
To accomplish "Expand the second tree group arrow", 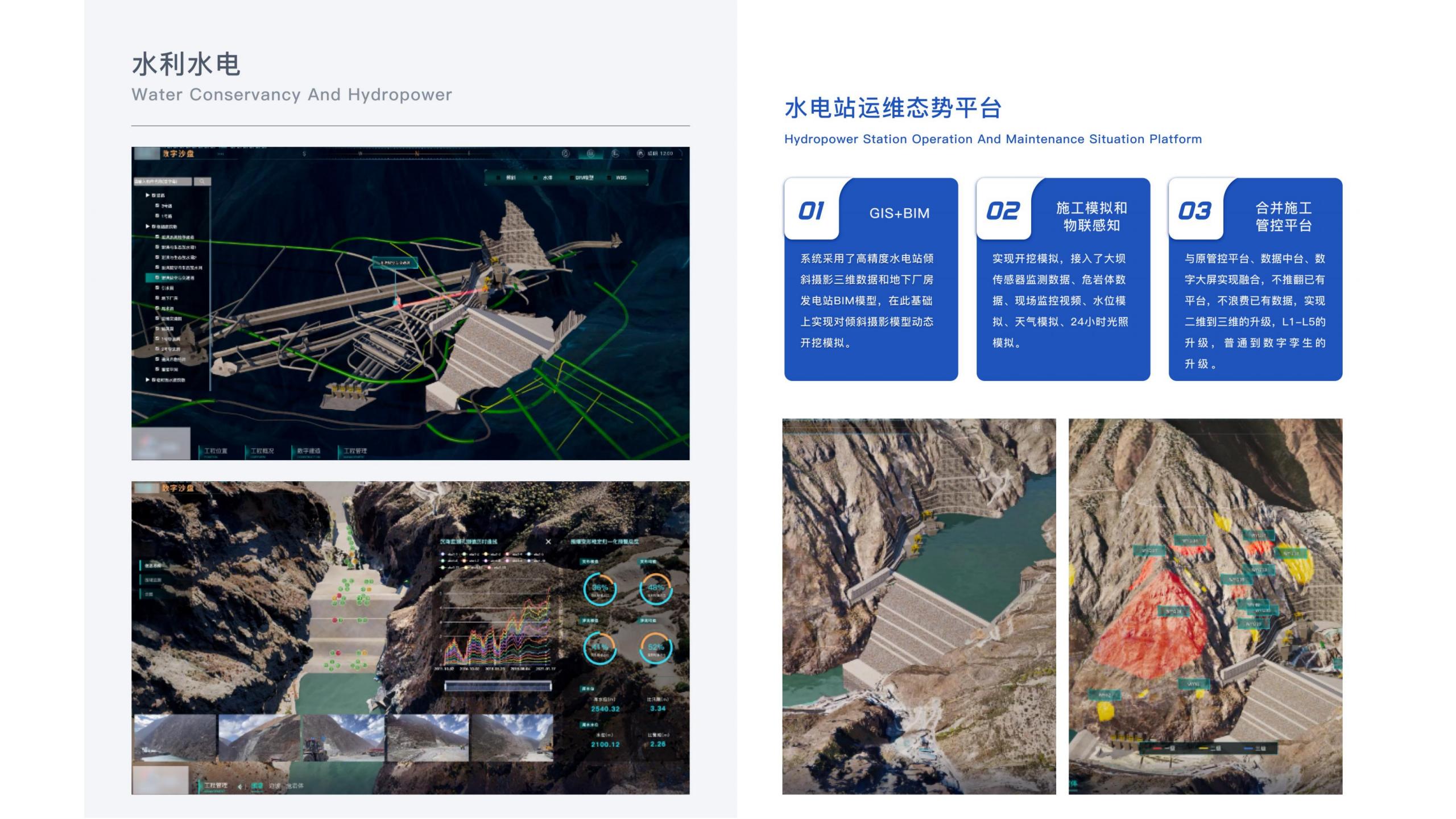I will 148,226.
